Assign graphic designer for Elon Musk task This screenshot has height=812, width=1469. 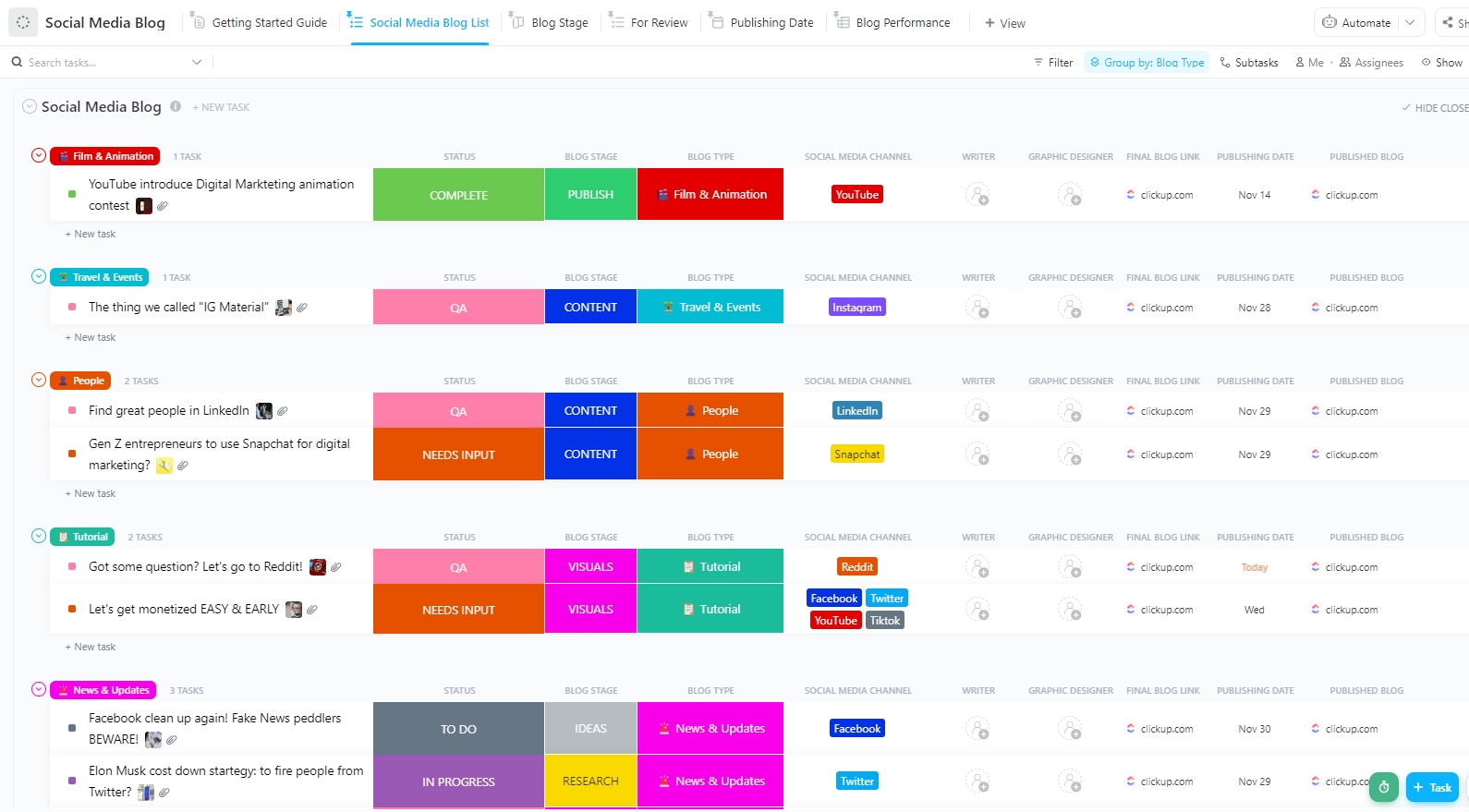click(x=1070, y=782)
